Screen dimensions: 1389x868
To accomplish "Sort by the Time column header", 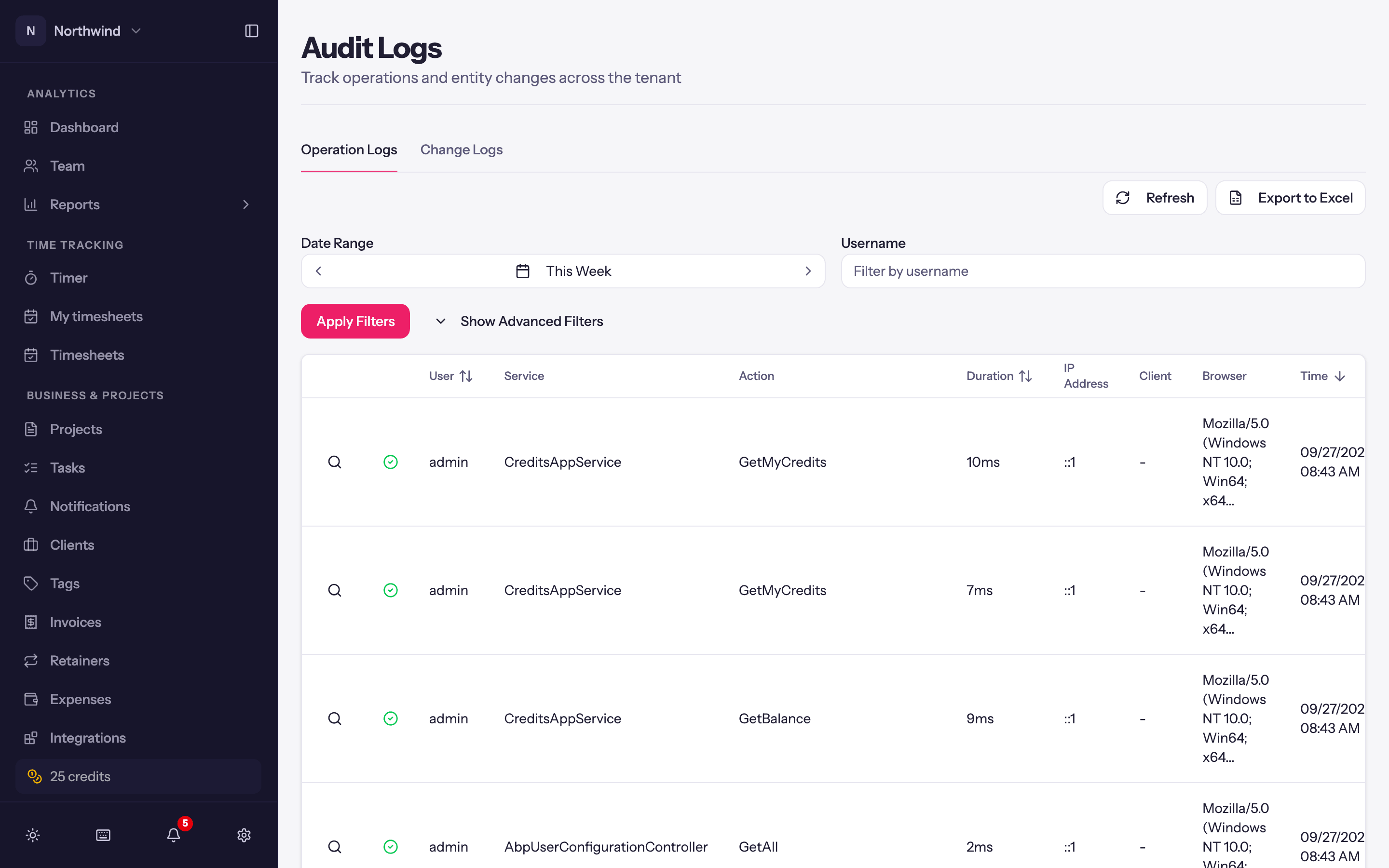I will [x=1322, y=376].
